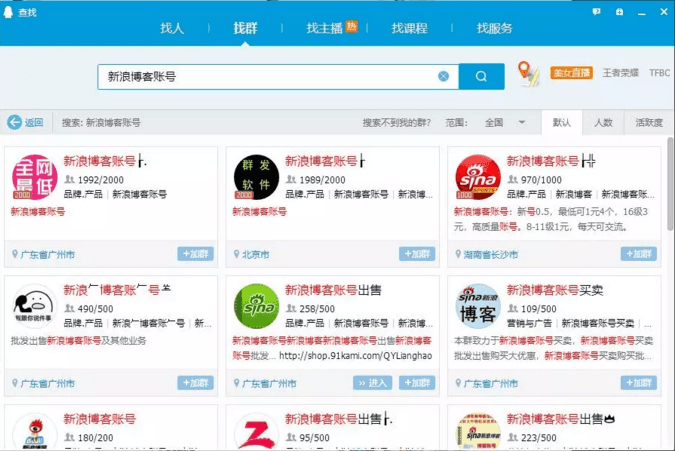Click 营销与广告 category tag
This screenshot has width=675, height=452.
pyautogui.click(x=529, y=323)
